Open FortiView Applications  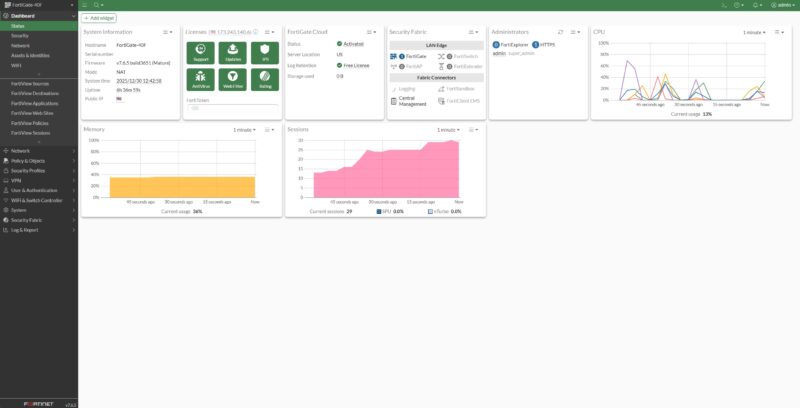[x=39, y=104]
